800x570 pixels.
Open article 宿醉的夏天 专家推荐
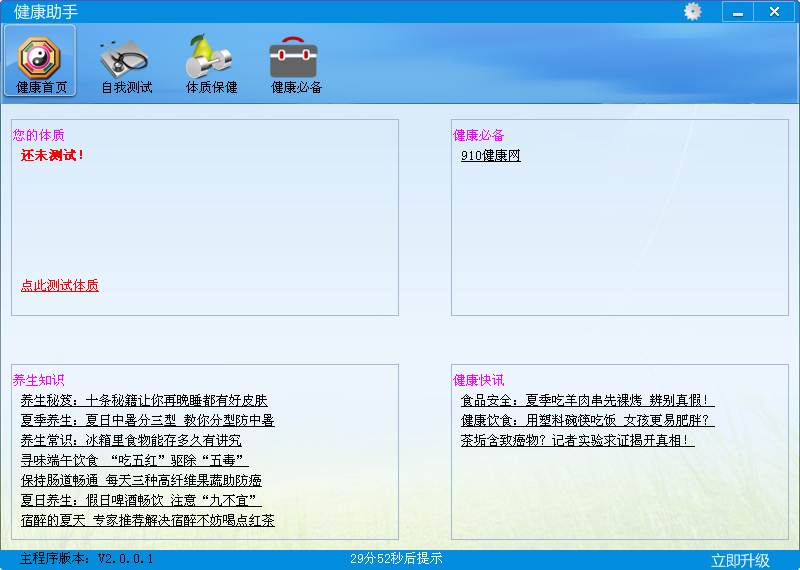click(x=147, y=520)
